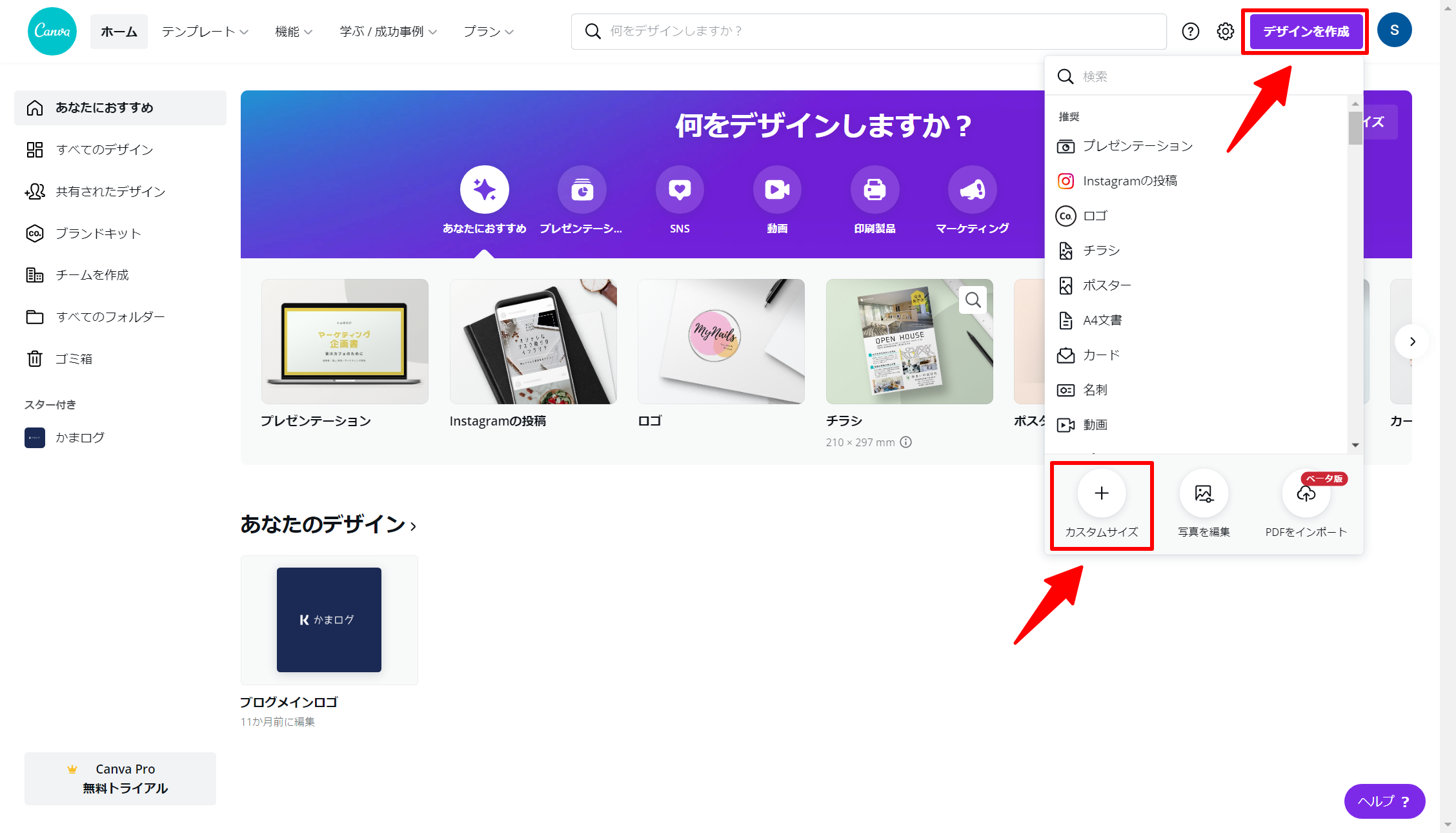
Task: Click the dropdown list scrollbar thumb
Action: pyautogui.click(x=1355, y=128)
